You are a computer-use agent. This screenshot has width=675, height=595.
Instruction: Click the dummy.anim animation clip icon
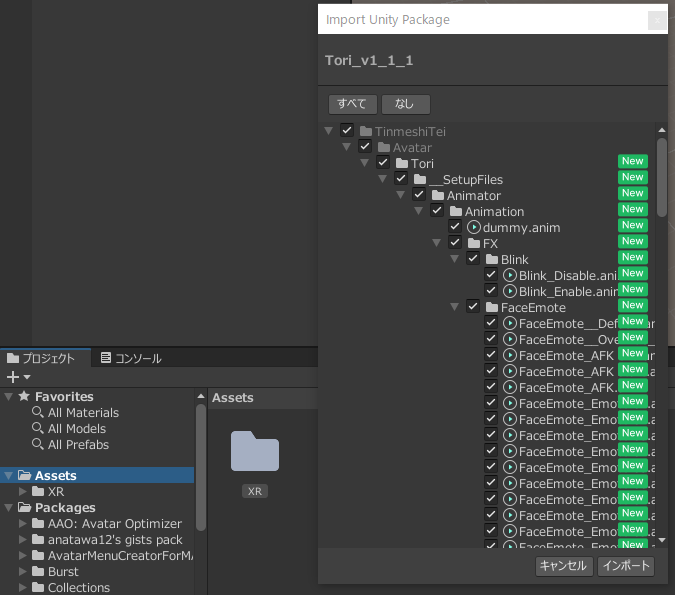pos(474,227)
